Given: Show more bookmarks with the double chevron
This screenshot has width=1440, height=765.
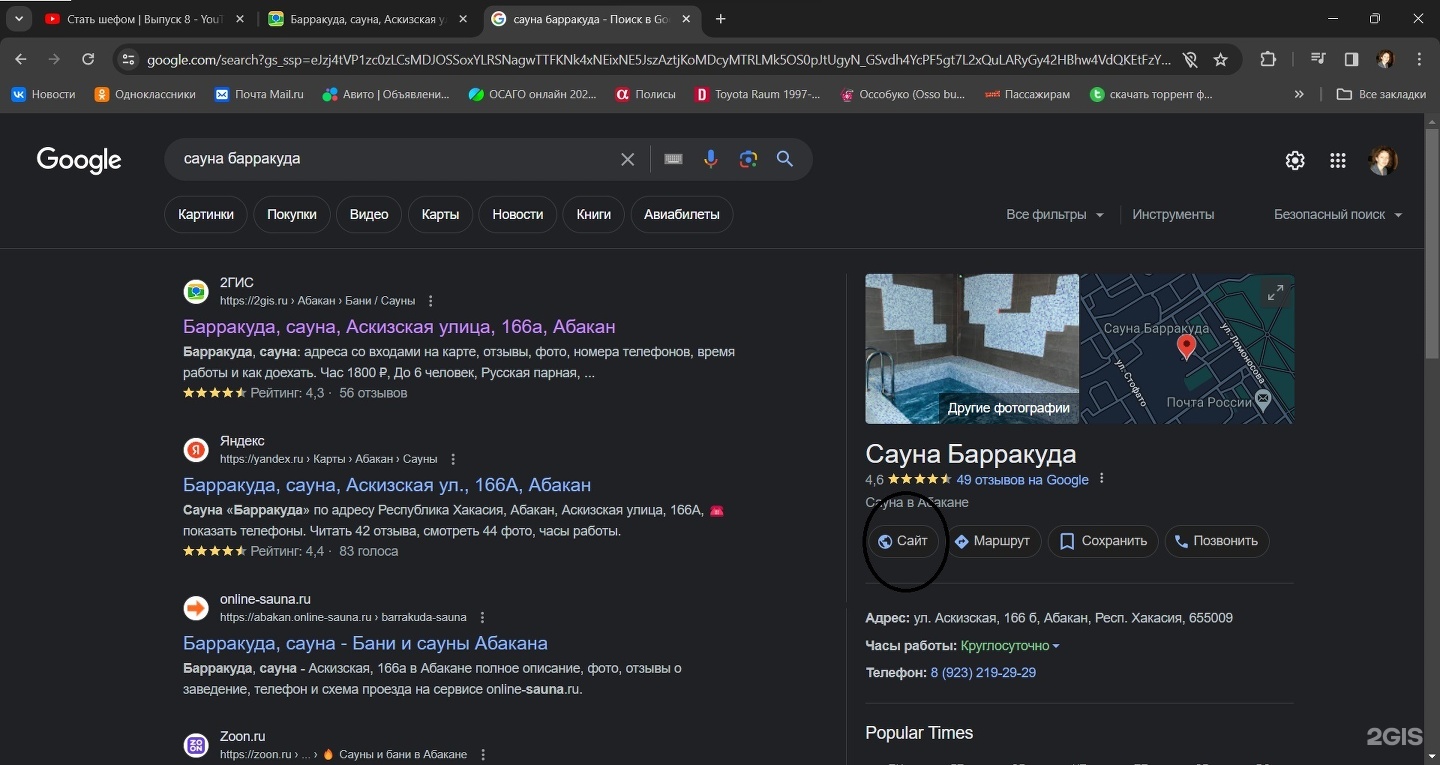Looking at the screenshot, I should point(1299,94).
